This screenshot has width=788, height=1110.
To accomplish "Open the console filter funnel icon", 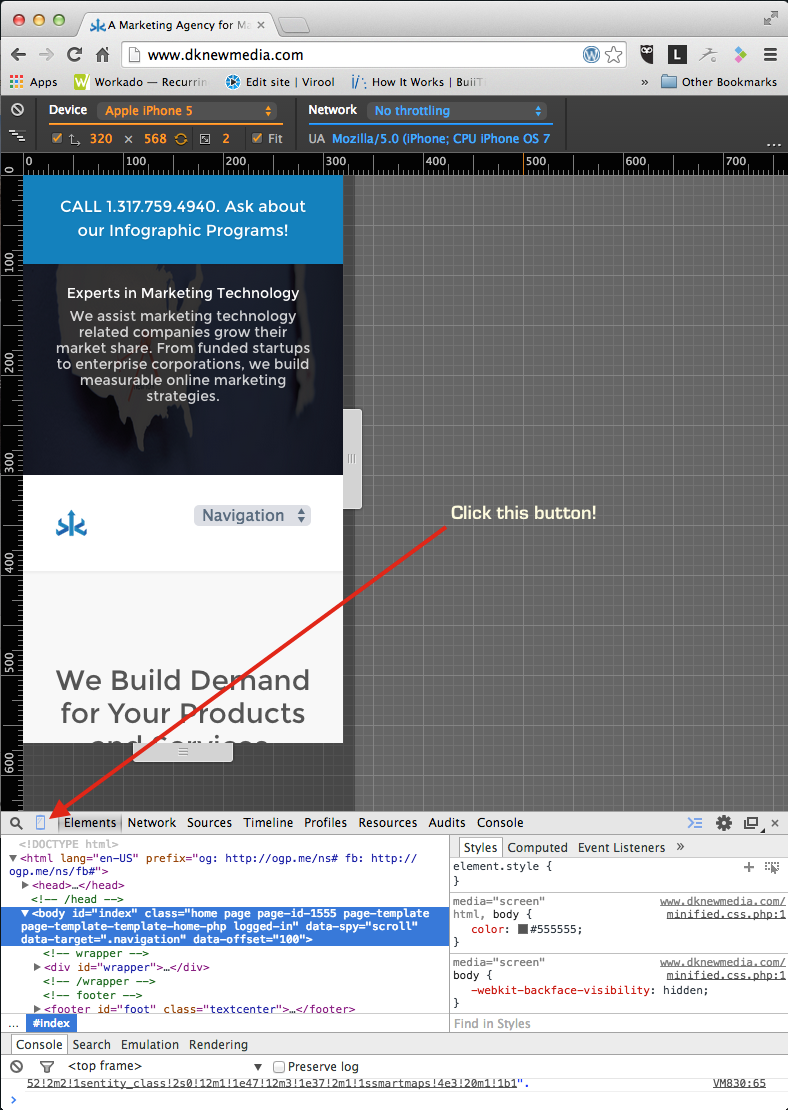I will click(x=47, y=1066).
